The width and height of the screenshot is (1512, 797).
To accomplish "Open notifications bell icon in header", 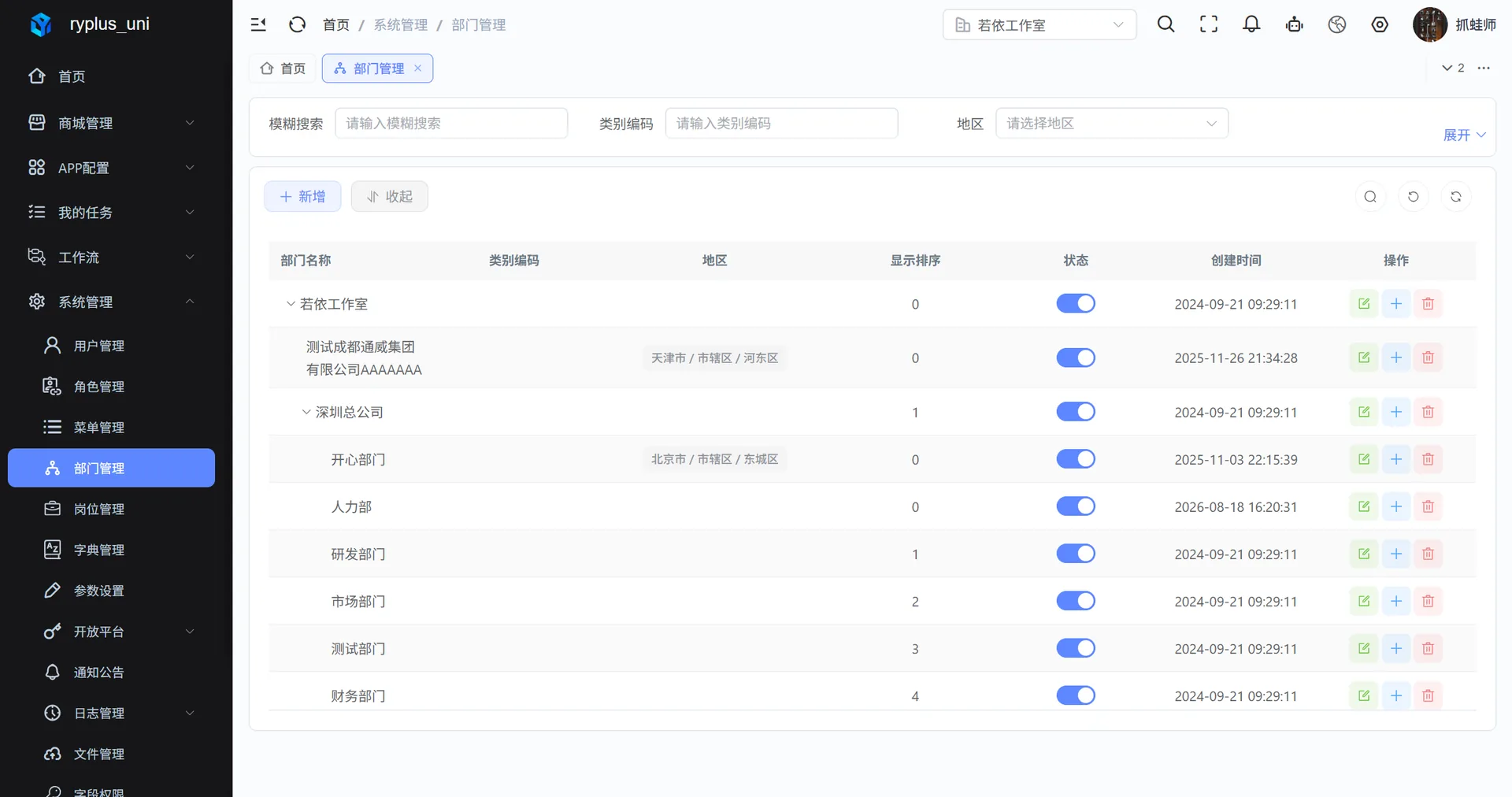I will tap(1251, 24).
